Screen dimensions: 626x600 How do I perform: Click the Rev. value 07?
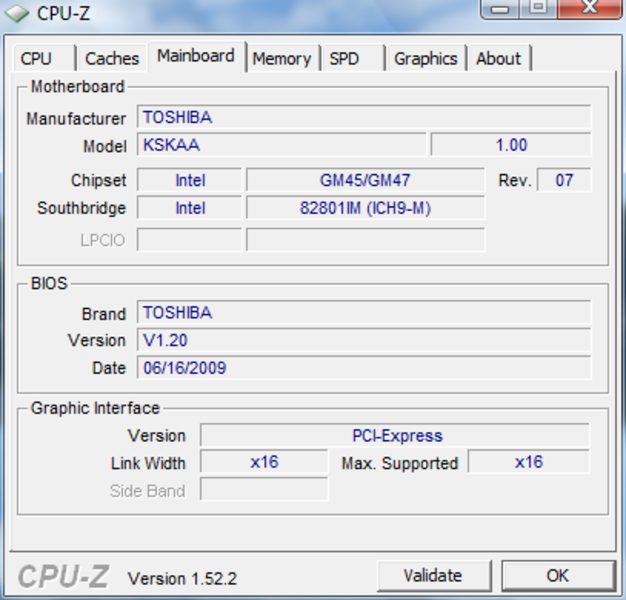click(564, 180)
